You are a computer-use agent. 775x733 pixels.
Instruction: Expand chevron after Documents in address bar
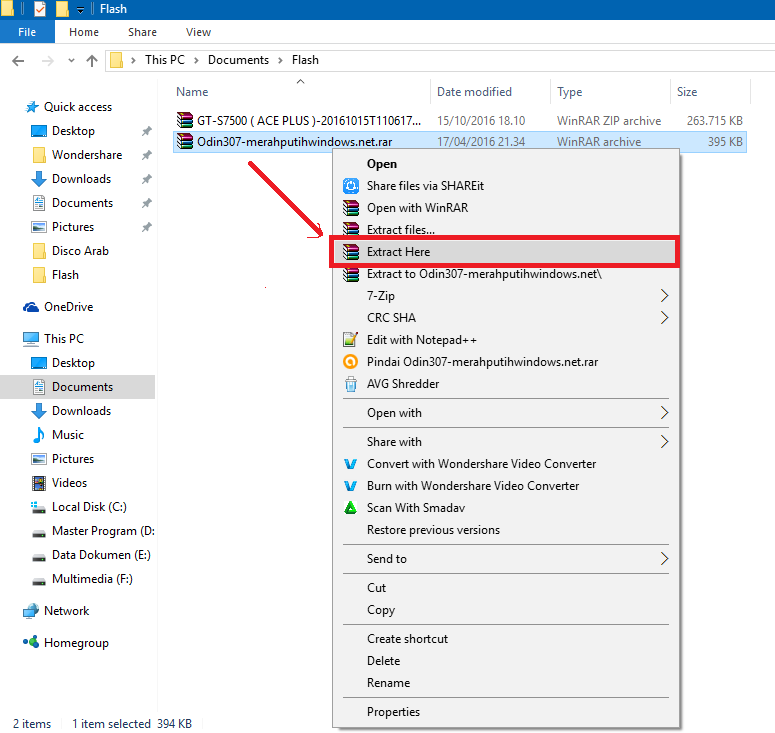point(280,60)
